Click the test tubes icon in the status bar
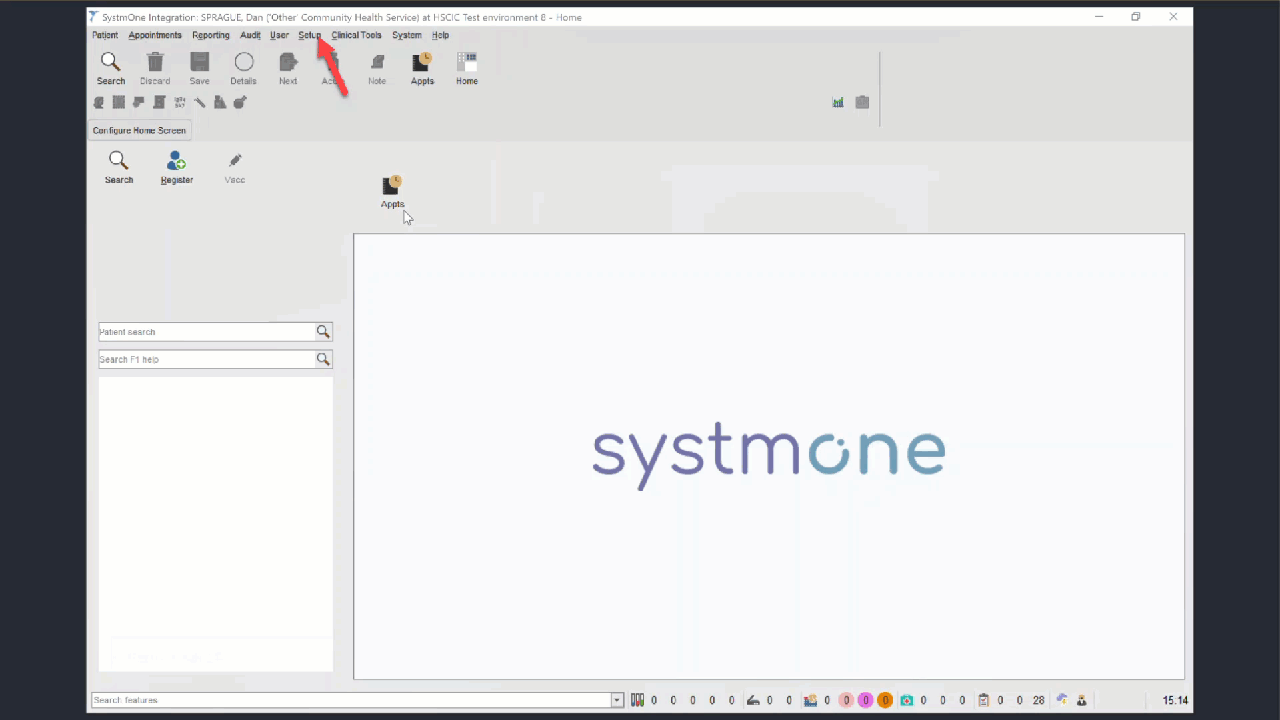This screenshot has width=1280, height=720. point(637,700)
